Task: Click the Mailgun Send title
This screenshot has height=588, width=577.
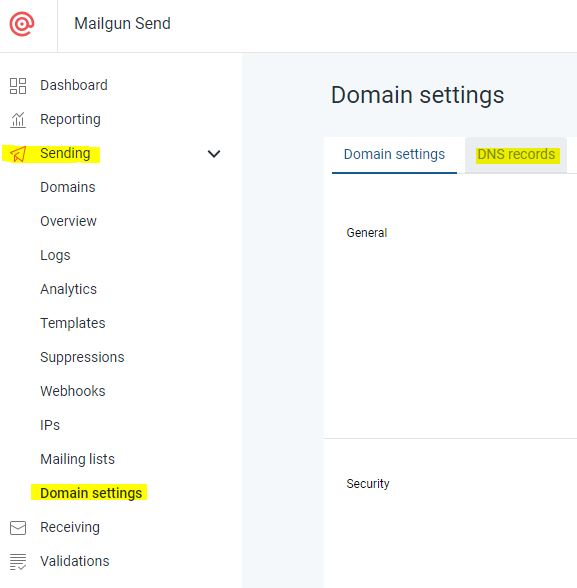Action: coord(122,24)
